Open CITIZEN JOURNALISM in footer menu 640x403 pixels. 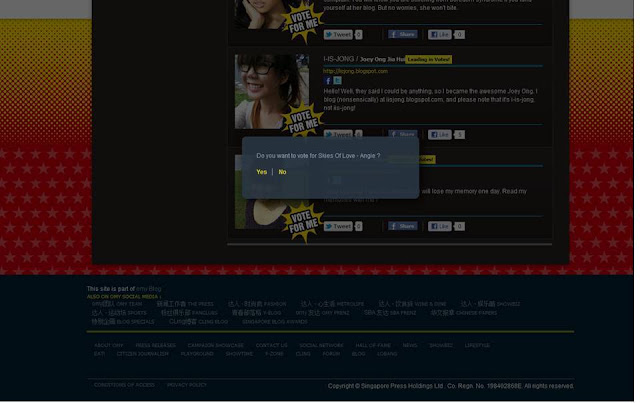coord(142,354)
